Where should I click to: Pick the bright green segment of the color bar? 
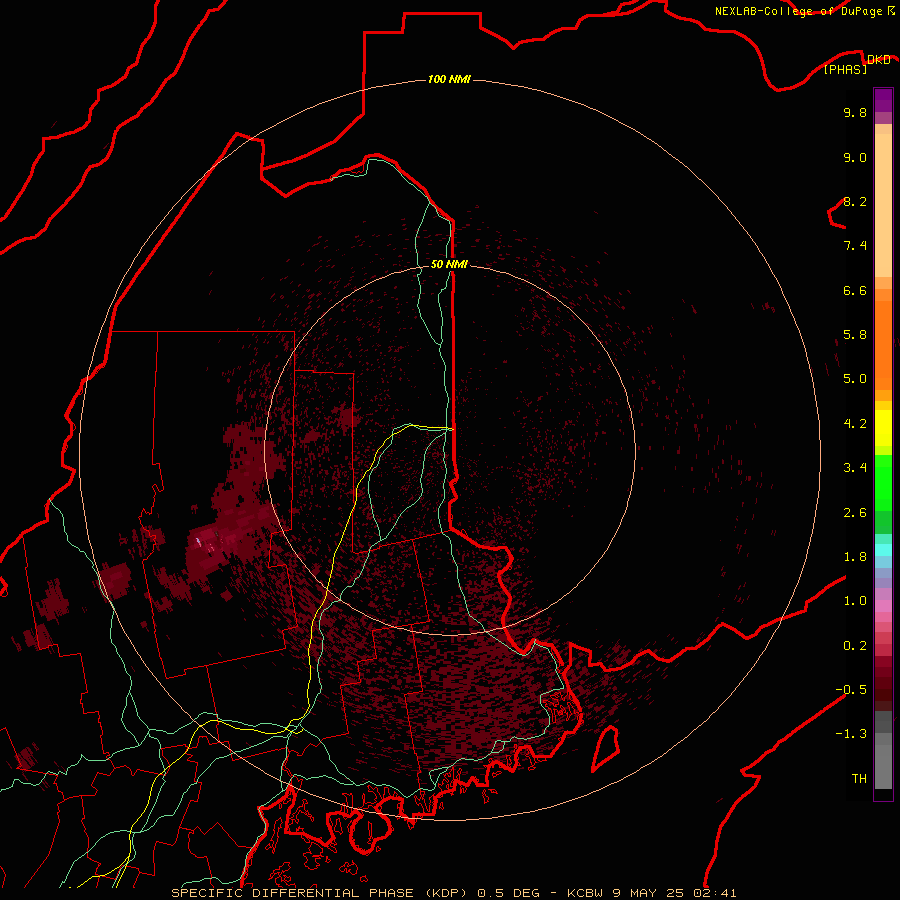coord(883,483)
